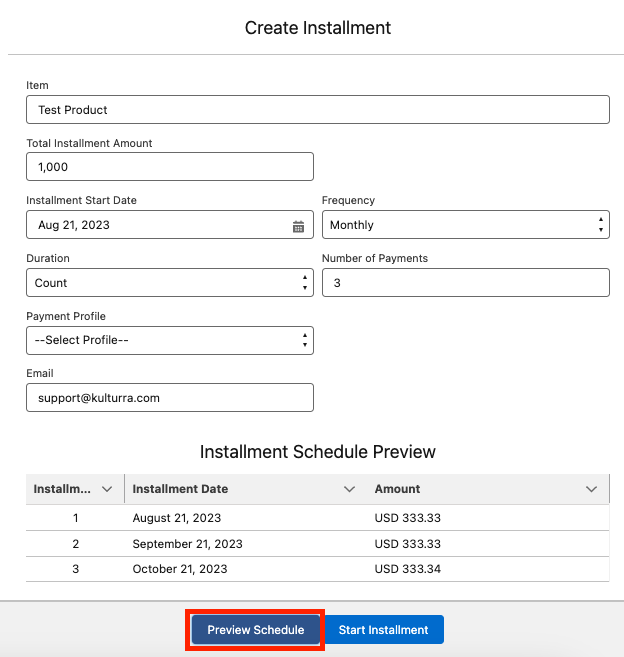The height and width of the screenshot is (657, 624).
Task: Click the Total Installment Amount field
Action: (170, 167)
